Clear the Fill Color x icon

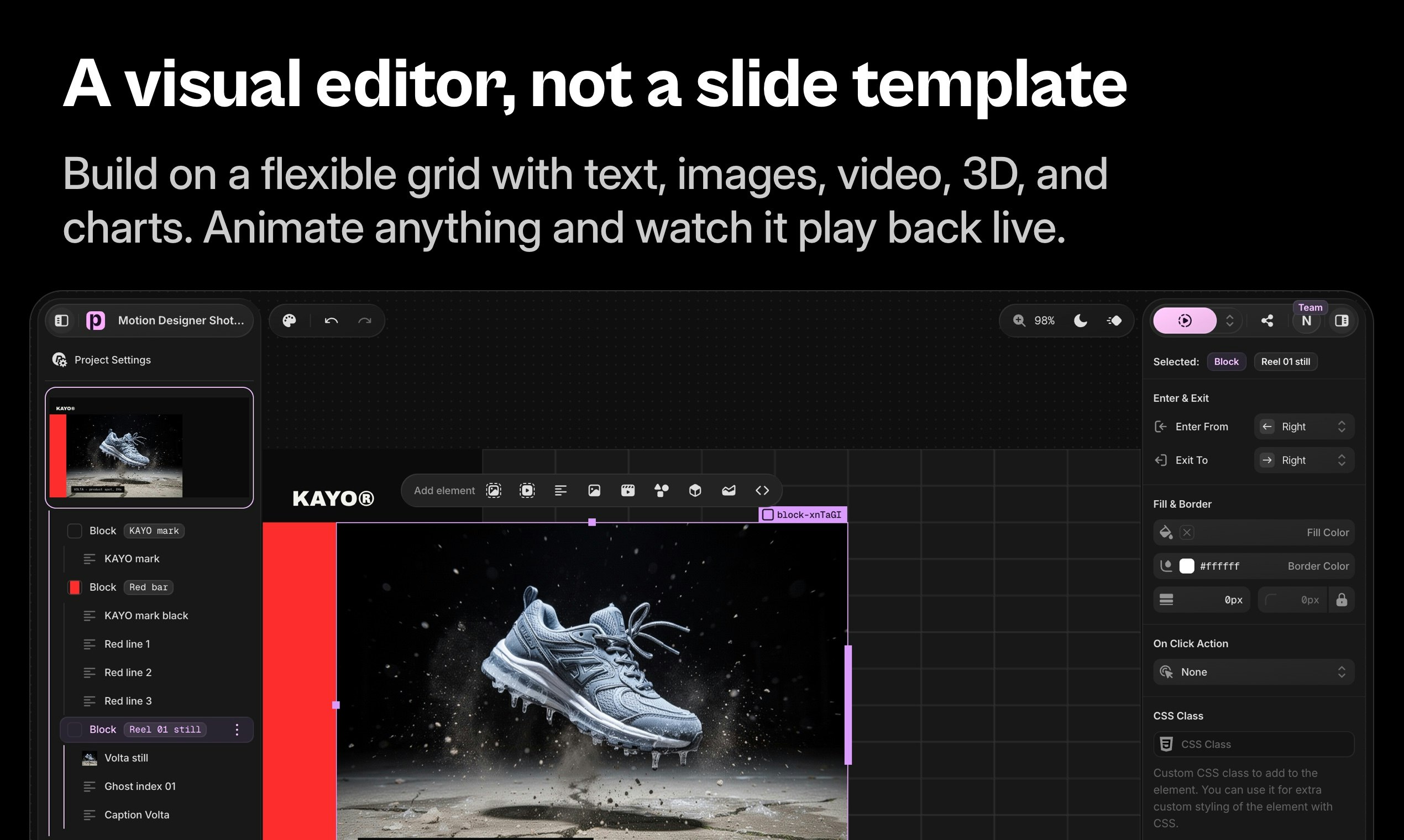click(x=1187, y=532)
